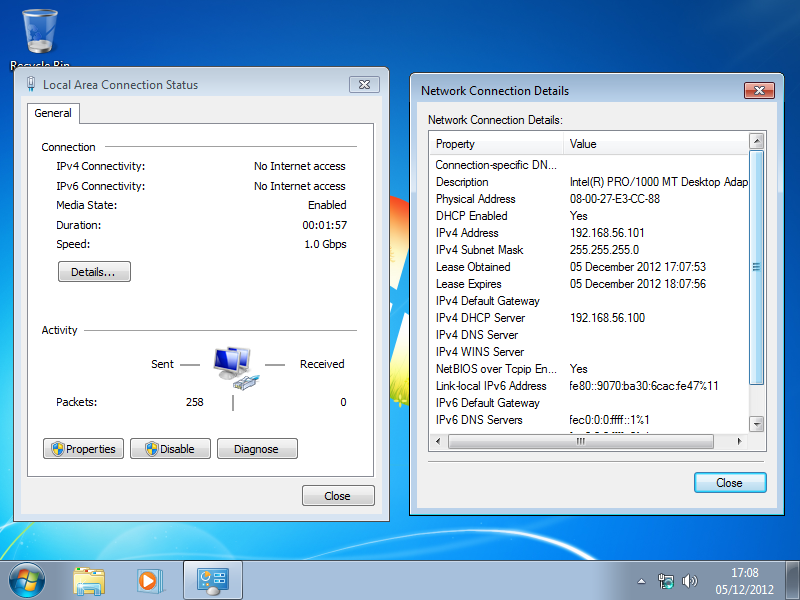
Task: Open the Details... button
Action: (x=94, y=272)
